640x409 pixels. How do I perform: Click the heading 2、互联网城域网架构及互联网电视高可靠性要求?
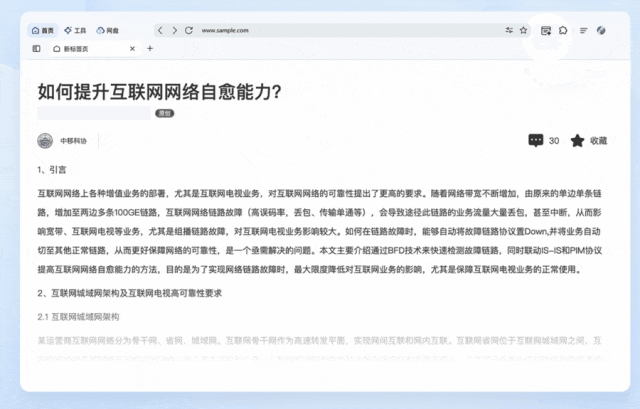(x=129, y=293)
